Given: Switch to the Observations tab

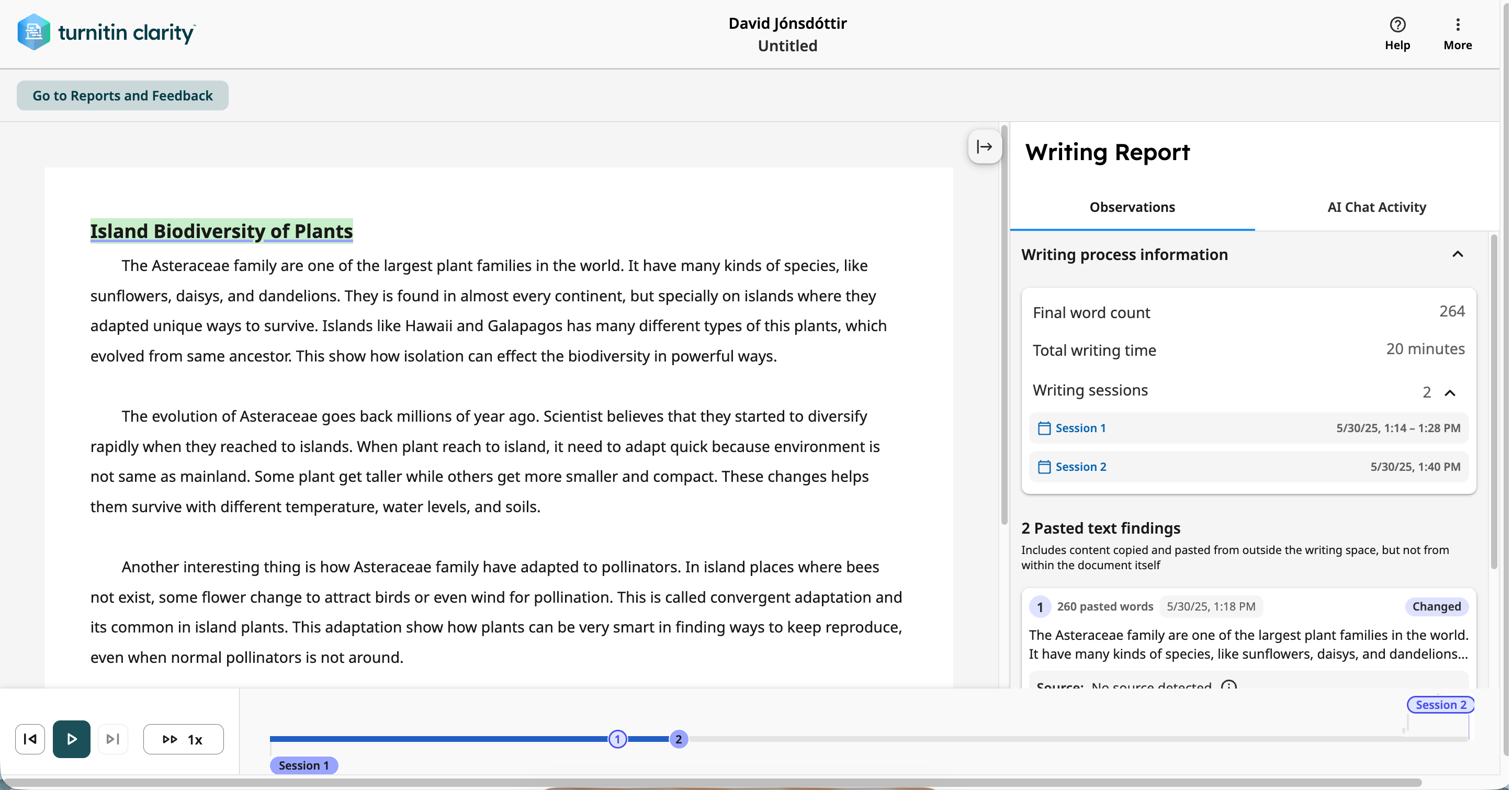Looking at the screenshot, I should [x=1132, y=207].
